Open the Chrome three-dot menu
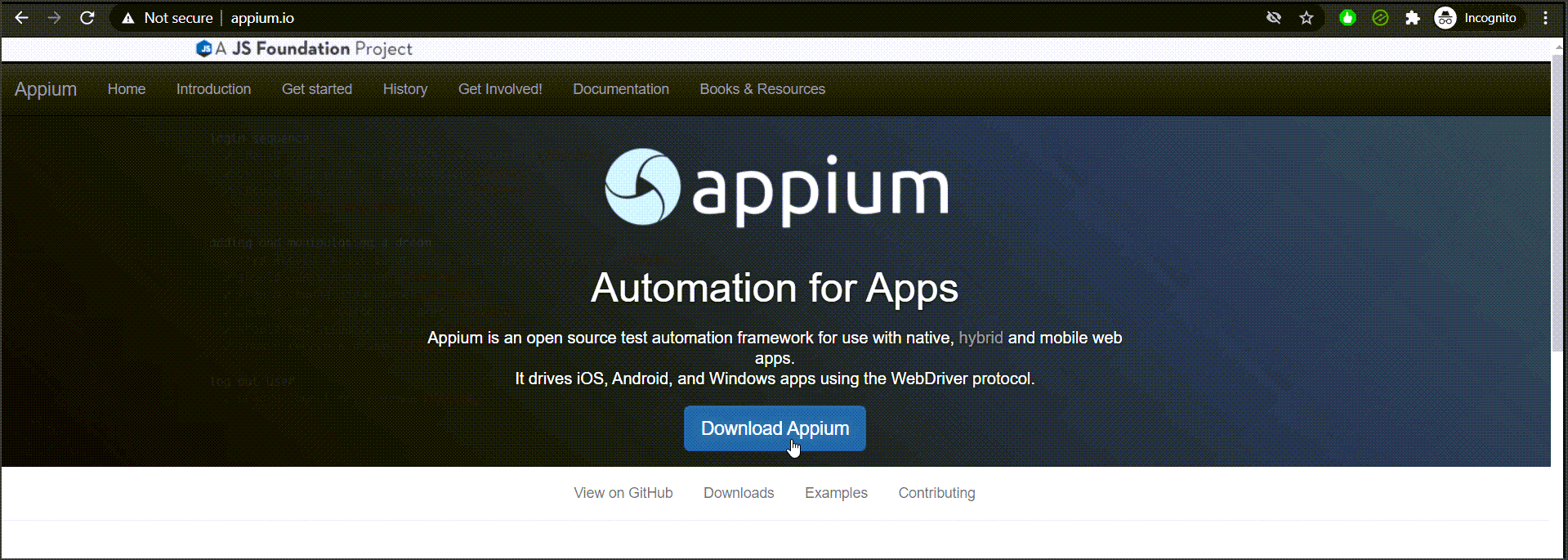 tap(1545, 18)
